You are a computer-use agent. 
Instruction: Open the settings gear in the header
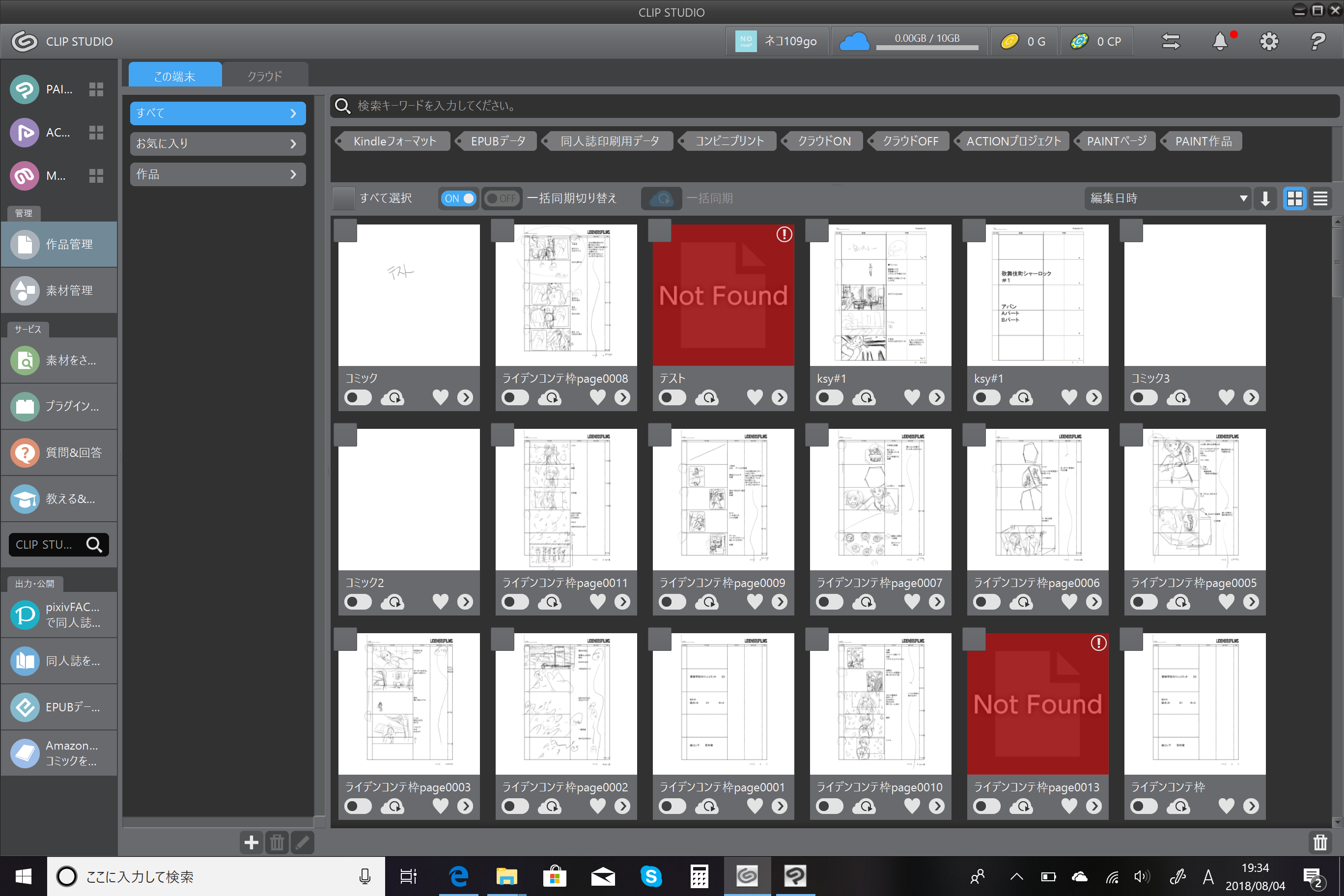tap(1268, 41)
